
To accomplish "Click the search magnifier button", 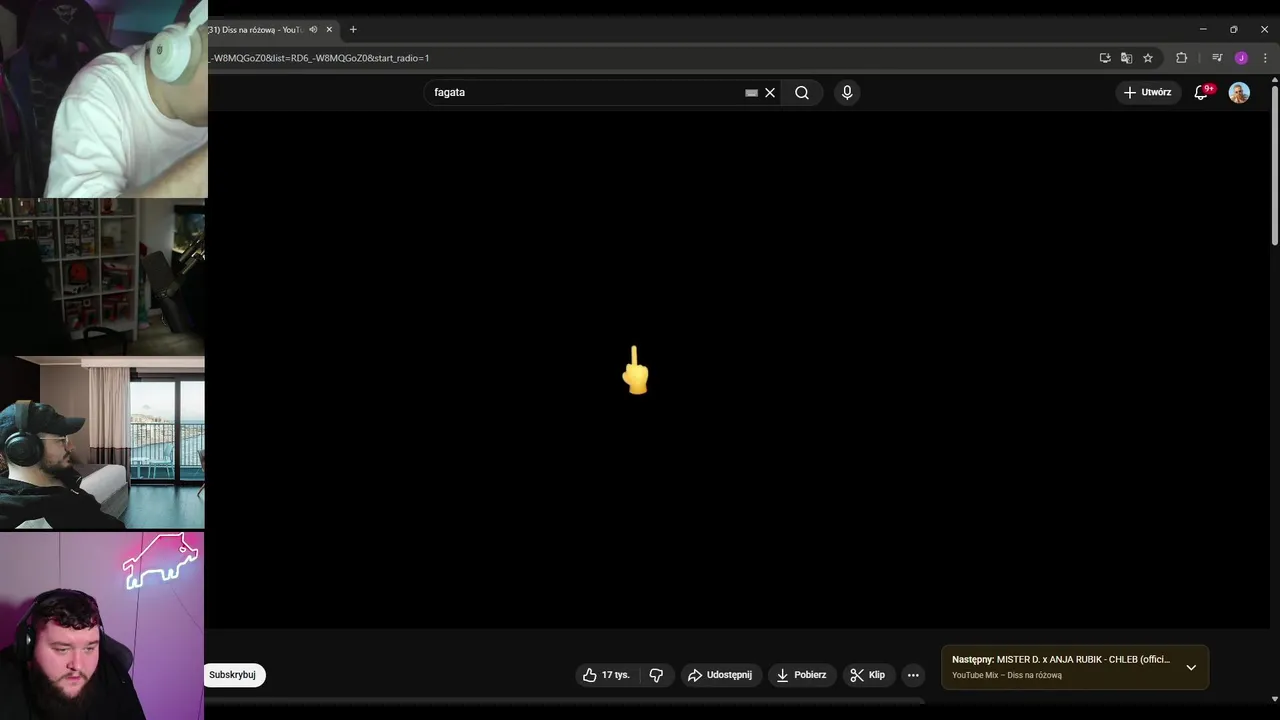I will pyautogui.click(x=802, y=92).
